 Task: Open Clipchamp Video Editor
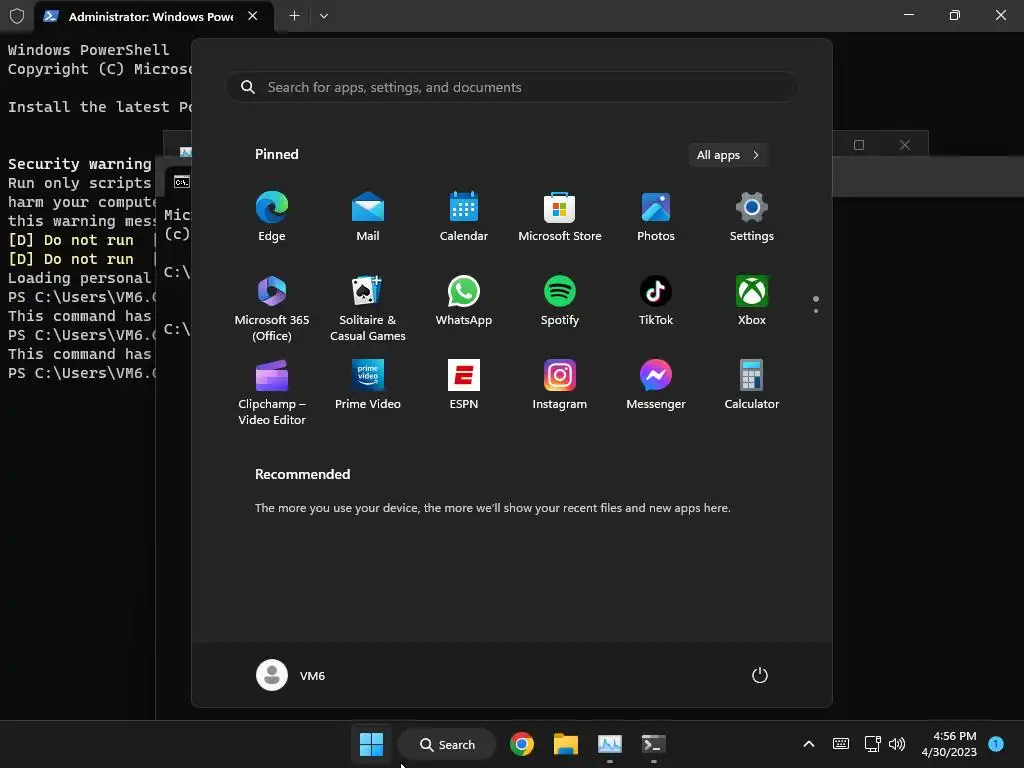[x=272, y=392]
